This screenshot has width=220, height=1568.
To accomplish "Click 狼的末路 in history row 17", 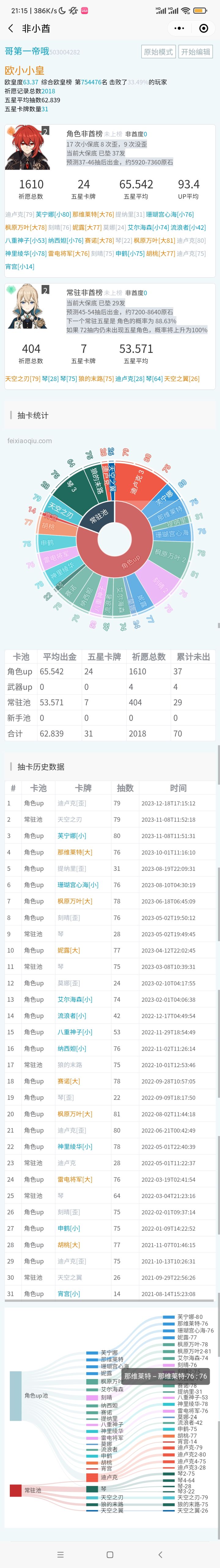I will point(69,1065).
